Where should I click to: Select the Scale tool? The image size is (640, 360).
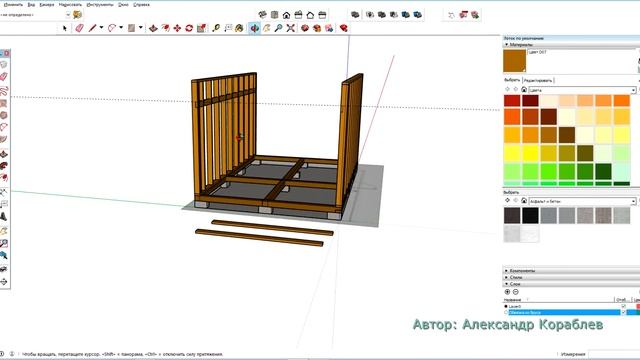pyautogui.click(x=201, y=28)
